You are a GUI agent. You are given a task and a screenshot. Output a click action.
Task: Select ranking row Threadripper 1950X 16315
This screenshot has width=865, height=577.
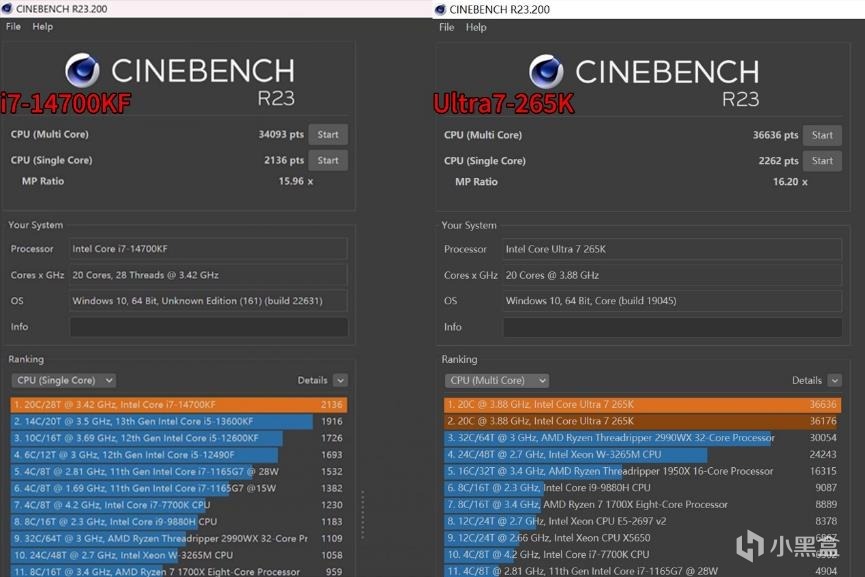(643, 471)
